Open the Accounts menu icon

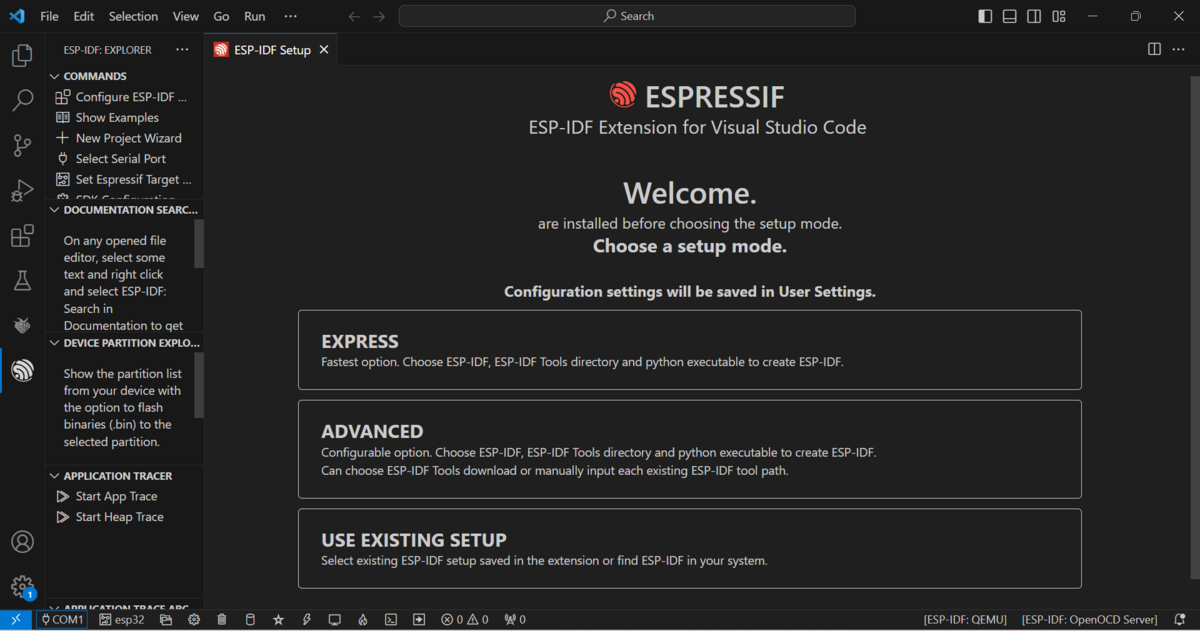pos(22,542)
